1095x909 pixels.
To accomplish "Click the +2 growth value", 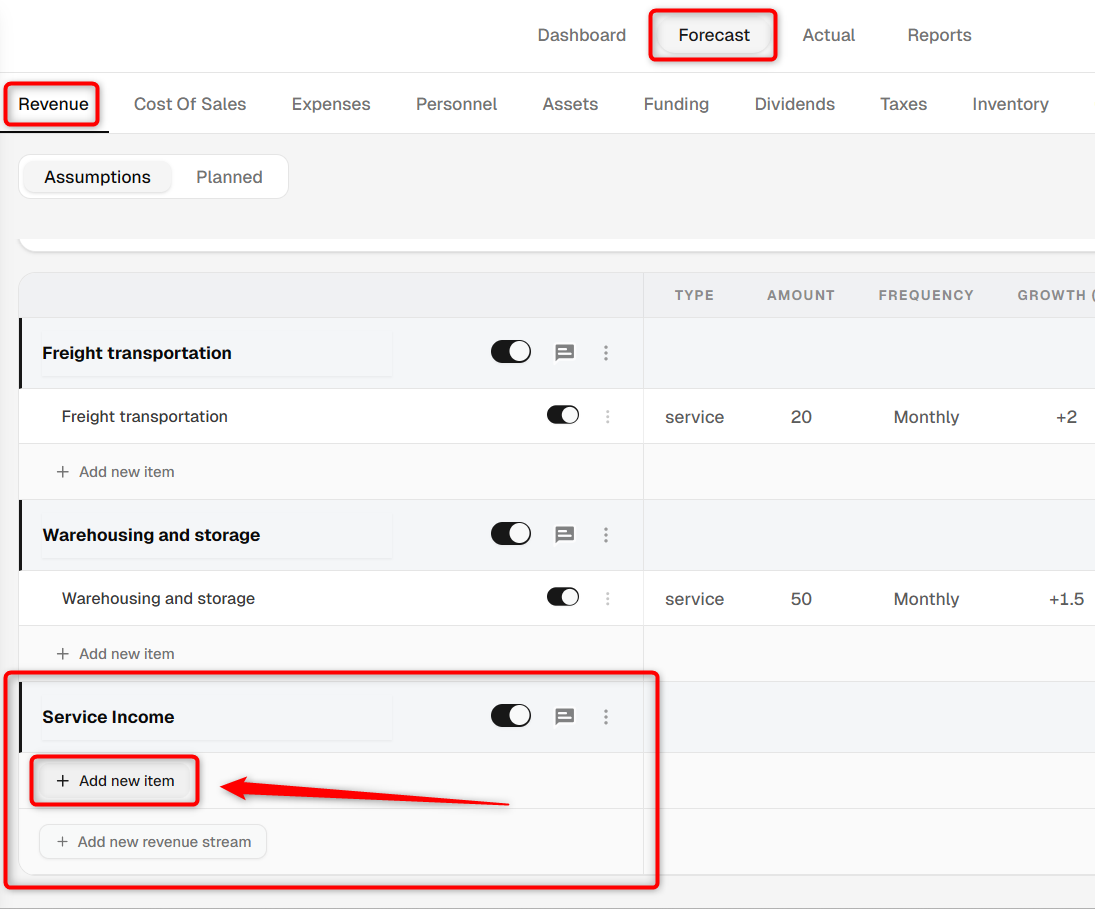I will (x=1066, y=417).
